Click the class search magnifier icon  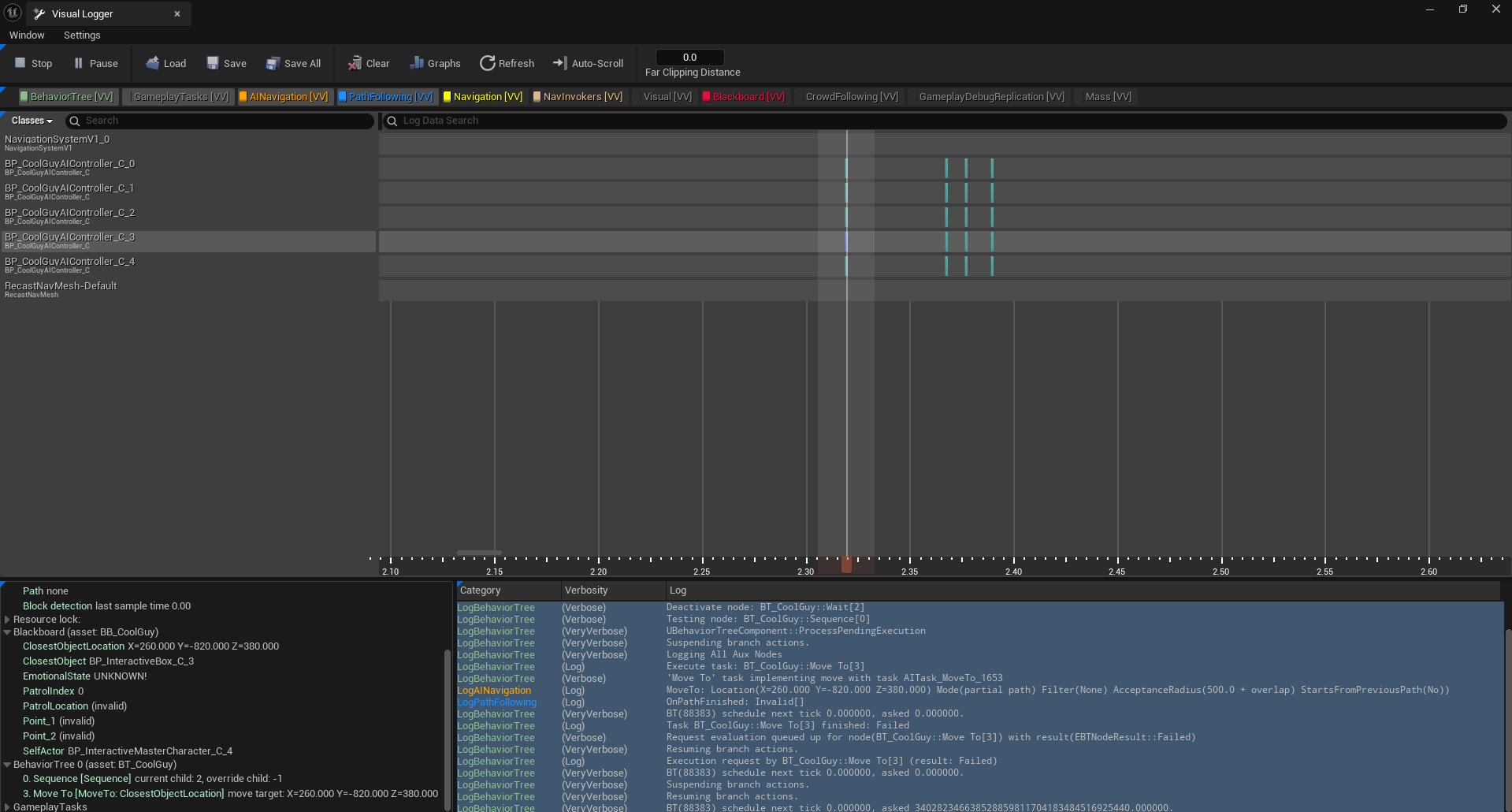(x=75, y=121)
